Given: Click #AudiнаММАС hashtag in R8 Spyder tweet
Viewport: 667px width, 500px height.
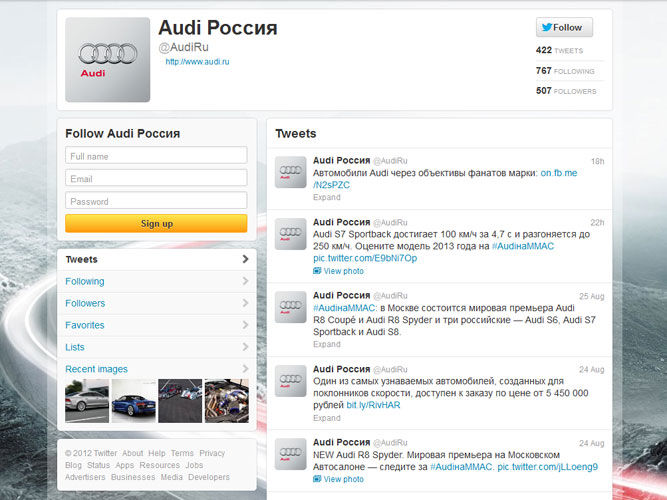Looking at the screenshot, I should tap(462, 467).
